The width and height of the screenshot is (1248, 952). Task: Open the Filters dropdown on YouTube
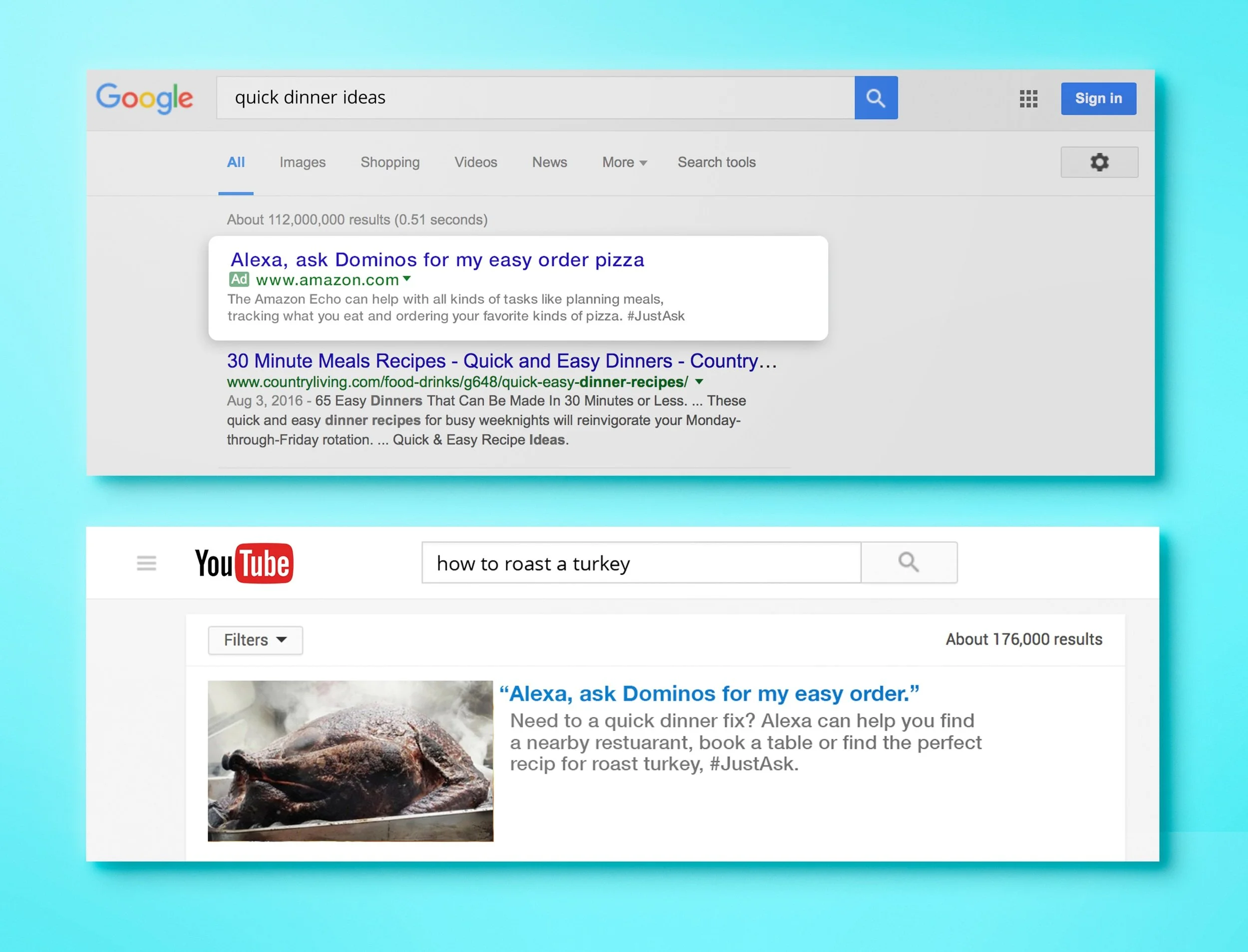click(x=255, y=640)
